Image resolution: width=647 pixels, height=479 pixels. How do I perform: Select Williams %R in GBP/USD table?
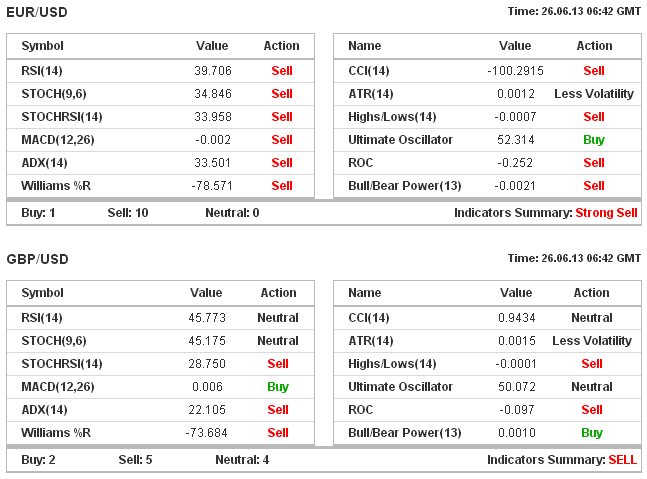tap(56, 433)
